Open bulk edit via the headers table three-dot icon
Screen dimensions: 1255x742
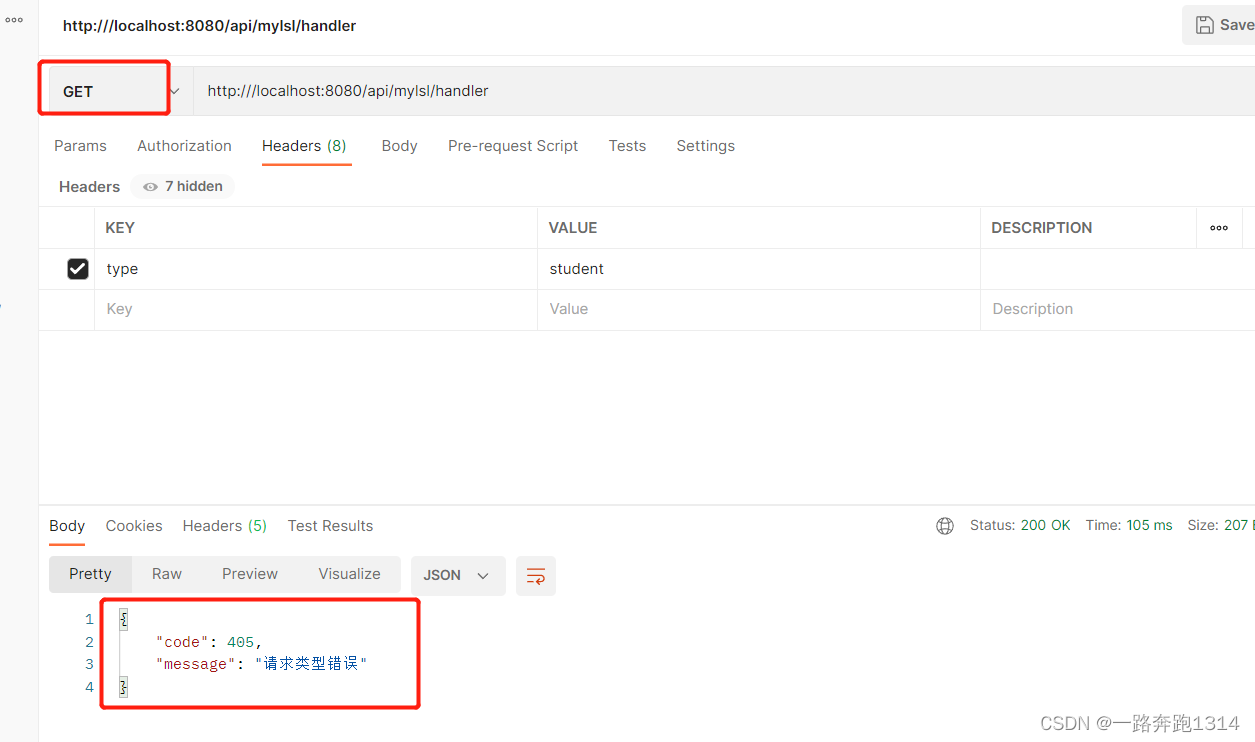point(1218,227)
